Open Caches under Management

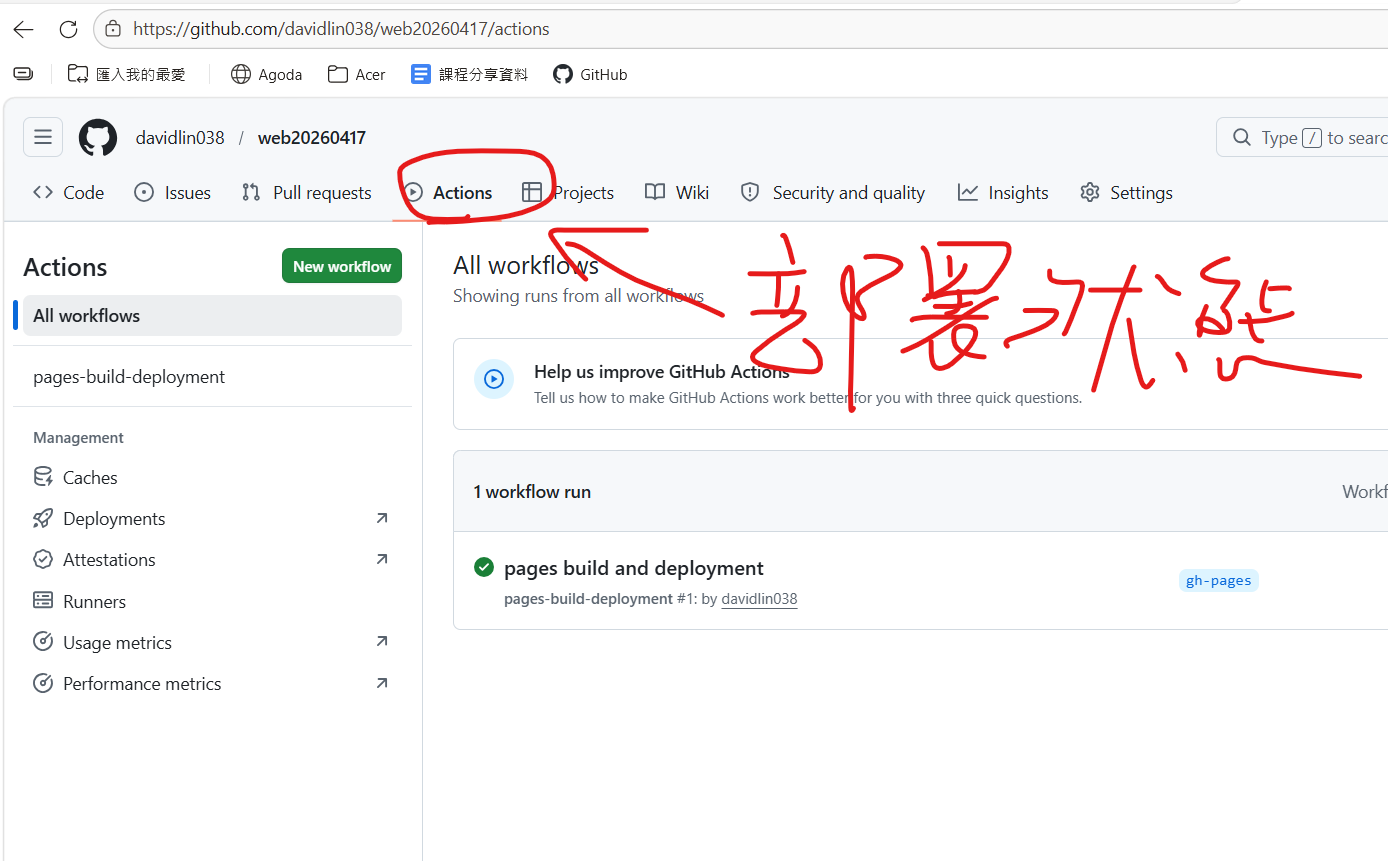pos(90,478)
